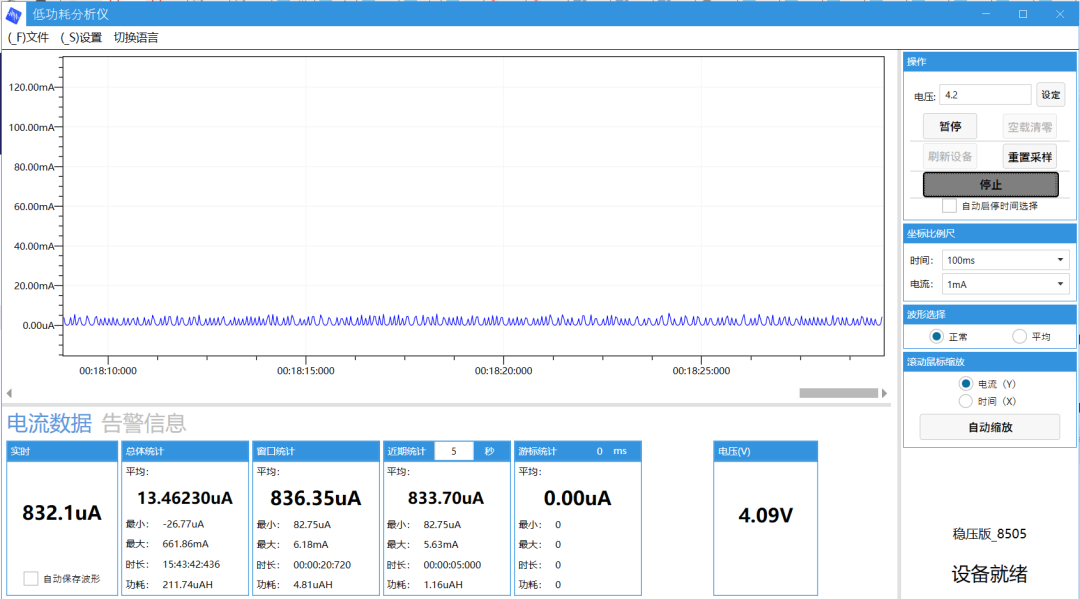1080x599 pixels.
Task: Click the 近期统计 seconds input showing 5
Action: [454, 451]
